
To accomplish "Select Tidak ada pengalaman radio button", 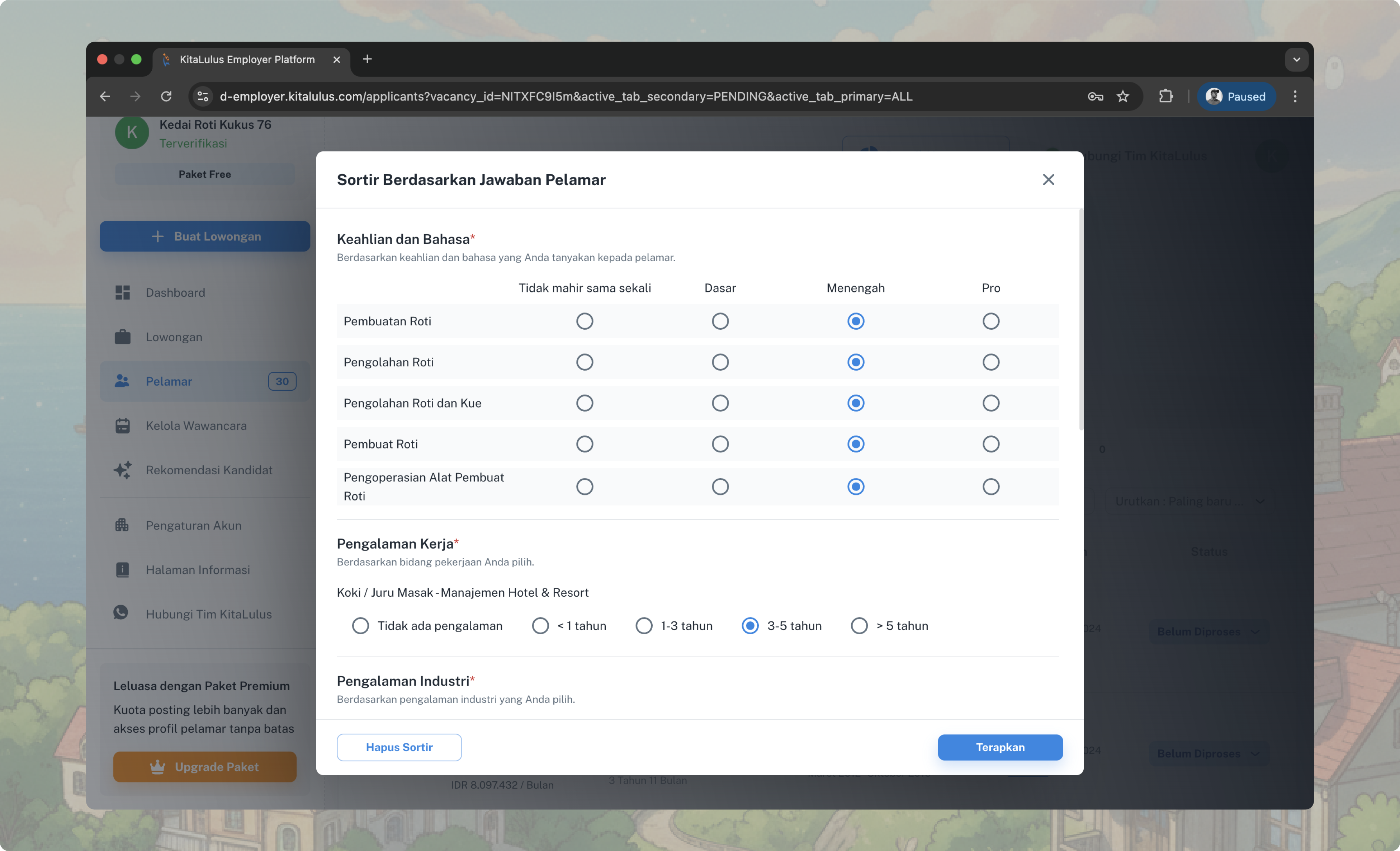I will tap(360, 626).
